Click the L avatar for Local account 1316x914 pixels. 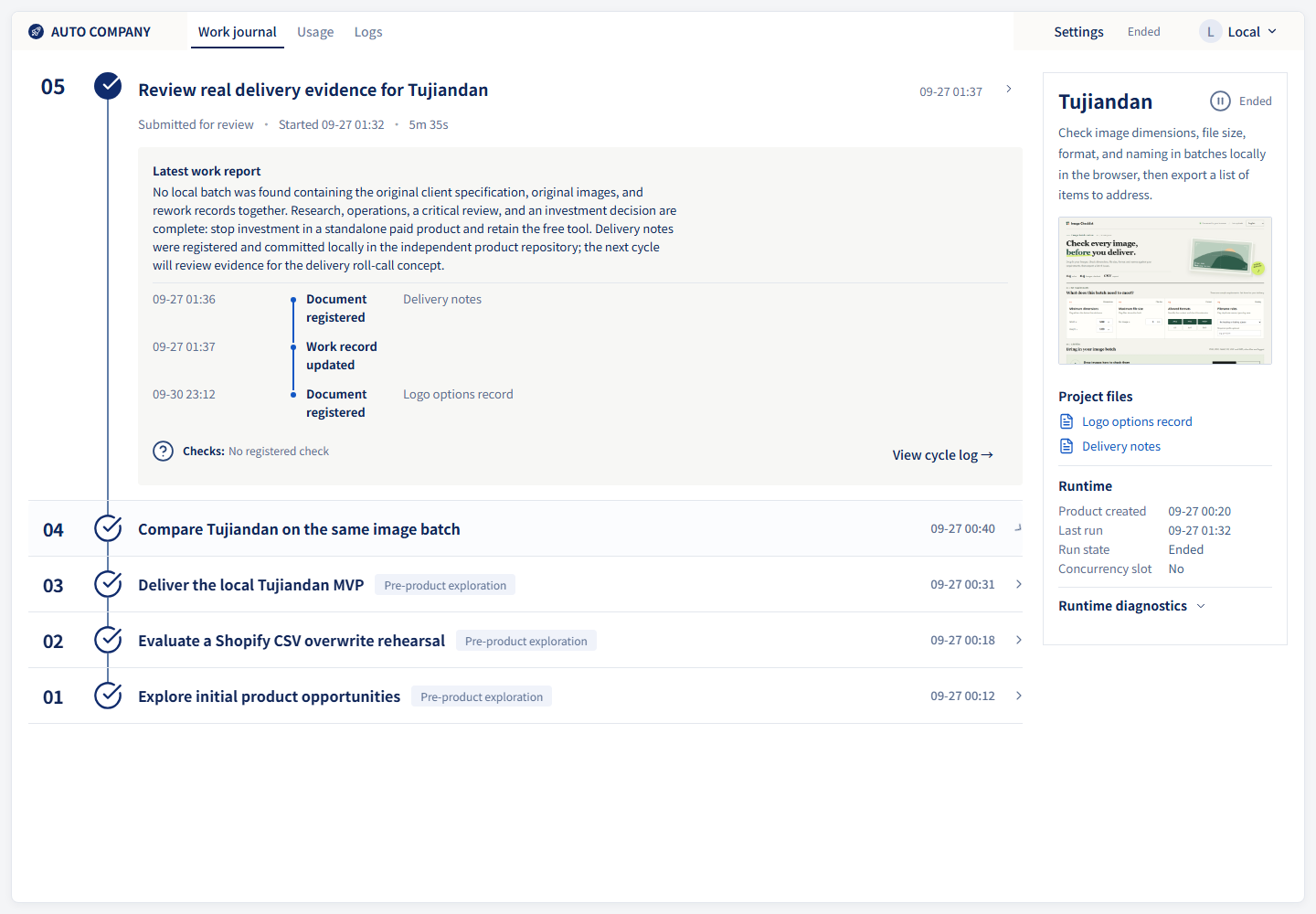1210,32
